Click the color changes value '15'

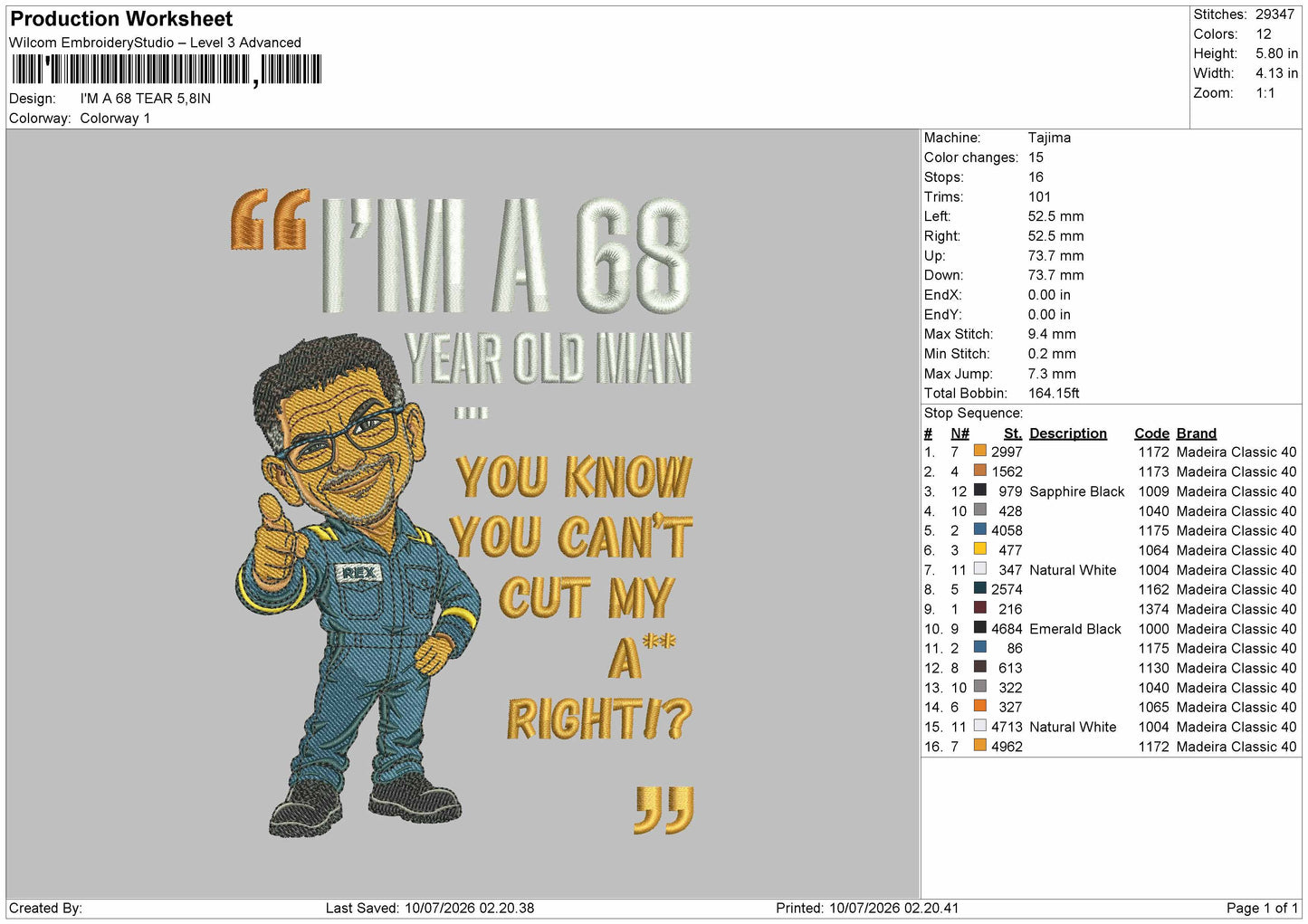(1036, 157)
